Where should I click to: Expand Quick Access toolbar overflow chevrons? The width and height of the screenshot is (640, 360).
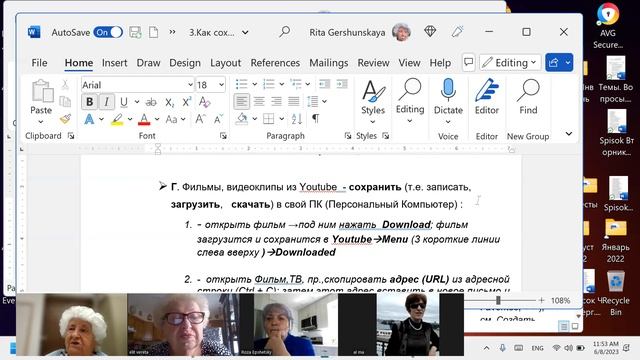(172, 32)
